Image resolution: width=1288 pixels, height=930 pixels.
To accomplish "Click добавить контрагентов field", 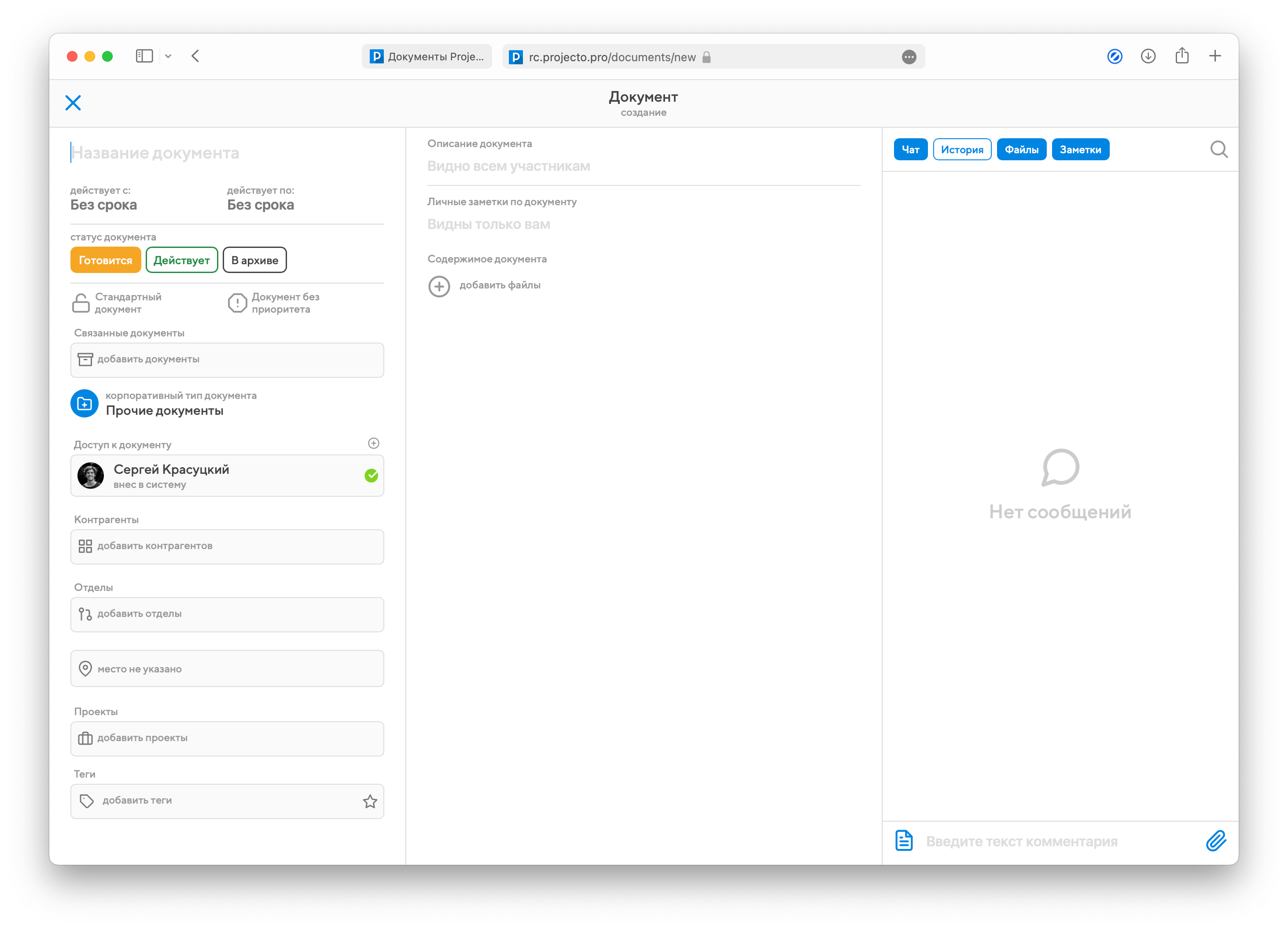I will point(227,546).
